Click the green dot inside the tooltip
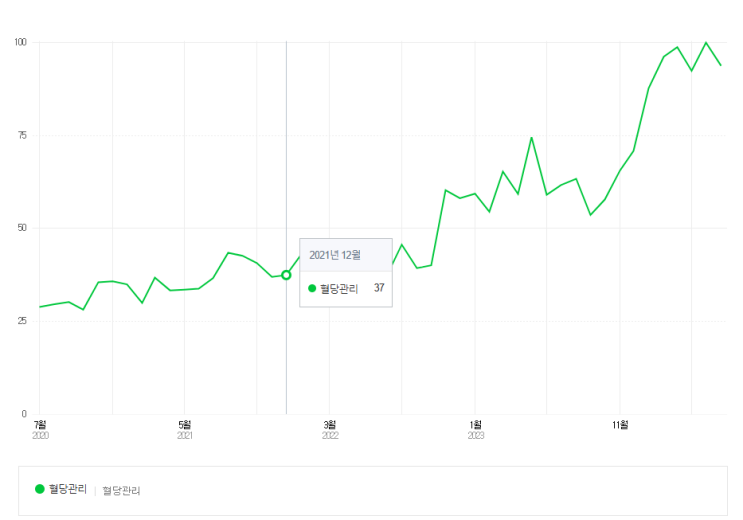Viewport: 743px width, 520px height. click(312, 288)
